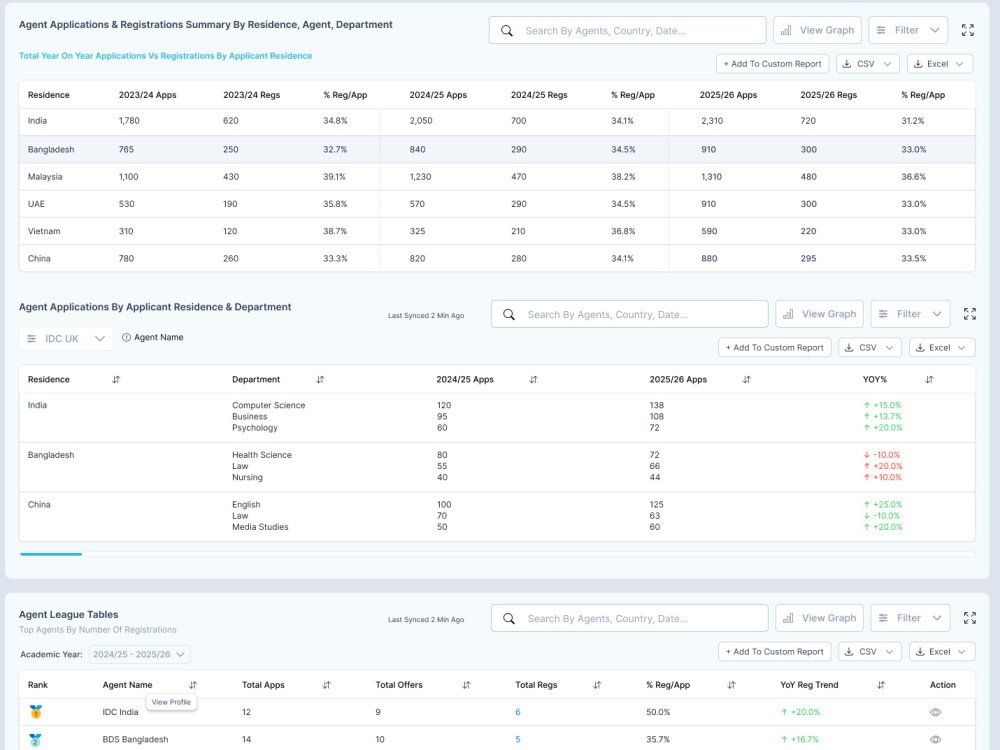
Task: Sort Total Regs column
Action: 597,685
